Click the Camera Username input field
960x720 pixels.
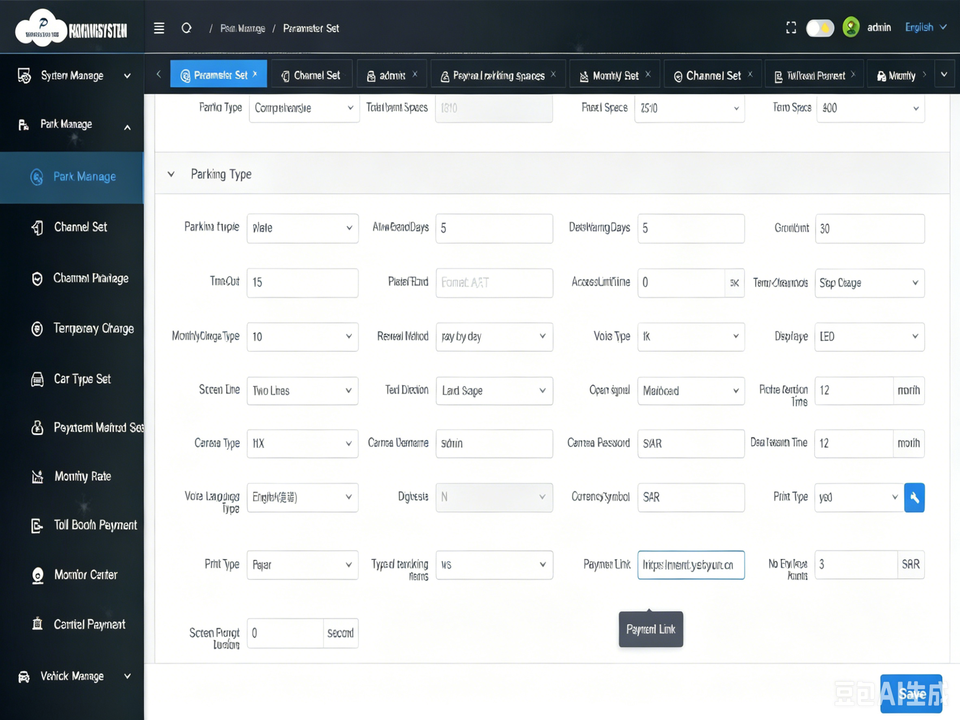click(494, 443)
